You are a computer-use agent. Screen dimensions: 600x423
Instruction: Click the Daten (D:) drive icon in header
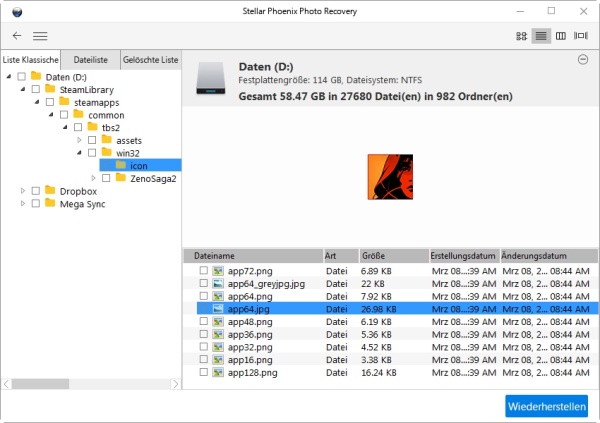pos(211,78)
